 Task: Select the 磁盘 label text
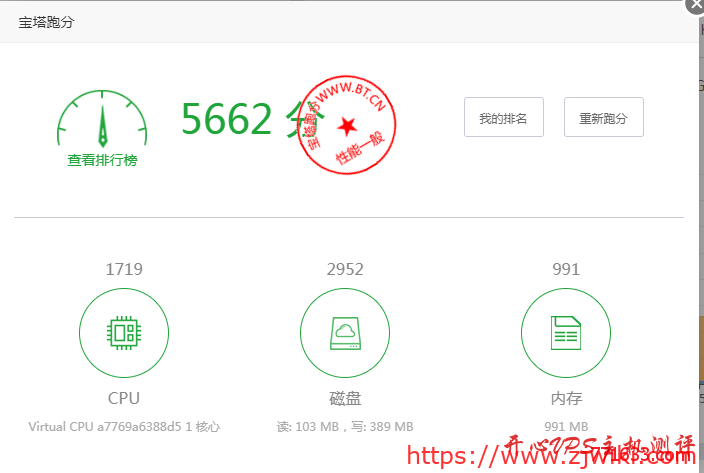click(345, 398)
